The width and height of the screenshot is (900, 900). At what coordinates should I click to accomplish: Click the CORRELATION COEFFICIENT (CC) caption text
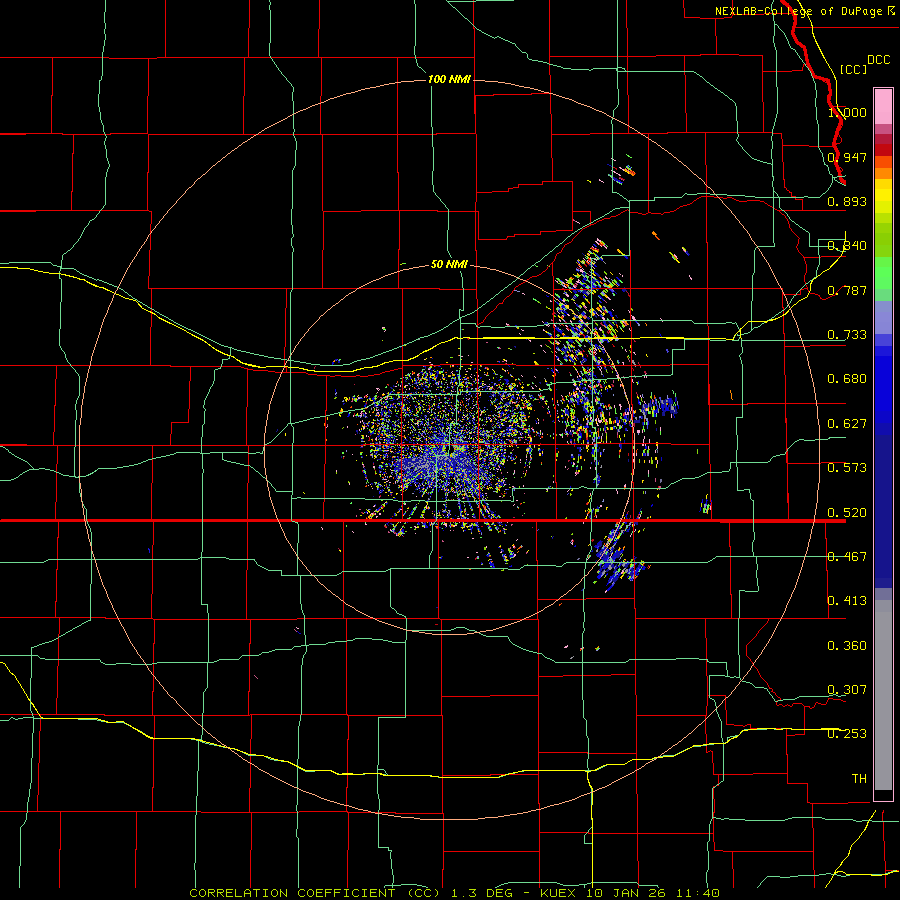tap(315, 893)
